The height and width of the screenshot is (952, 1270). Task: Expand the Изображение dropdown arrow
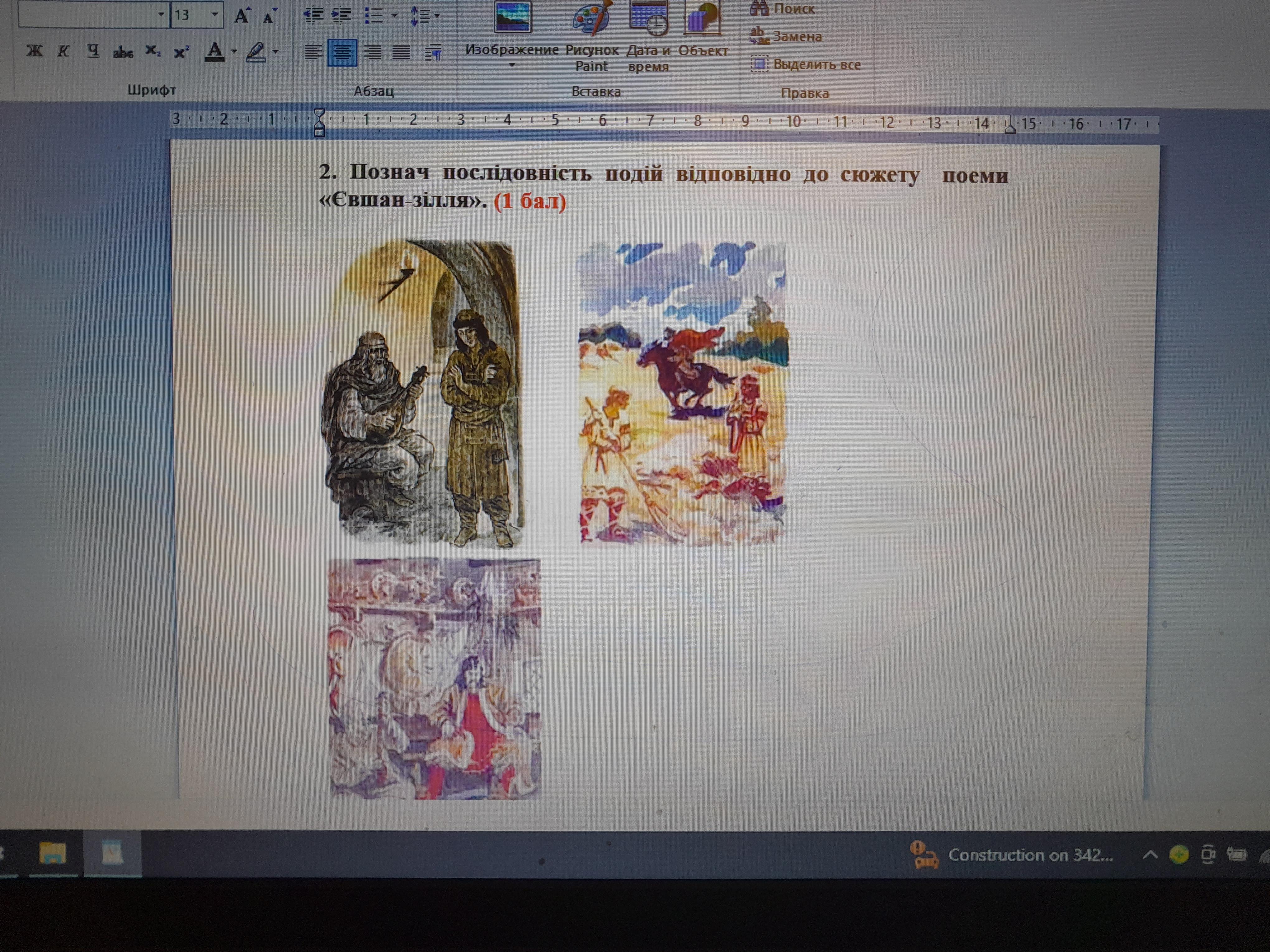pyautogui.click(x=512, y=65)
